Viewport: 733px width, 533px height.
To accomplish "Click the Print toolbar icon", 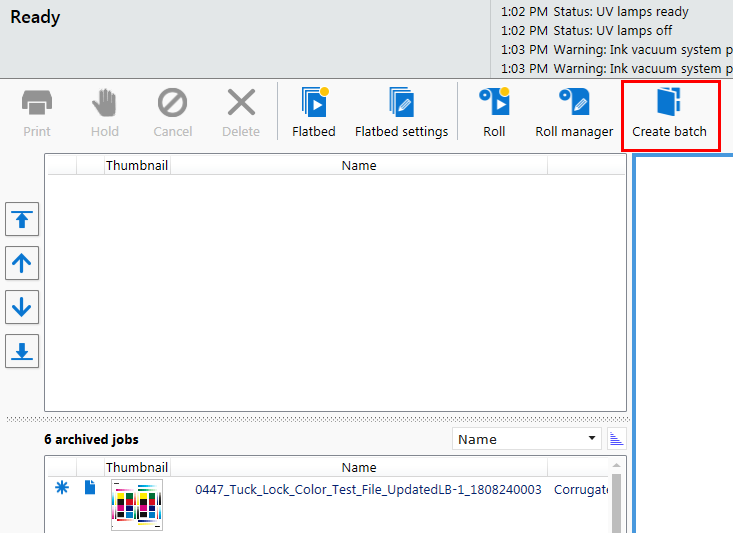I will point(37,112).
